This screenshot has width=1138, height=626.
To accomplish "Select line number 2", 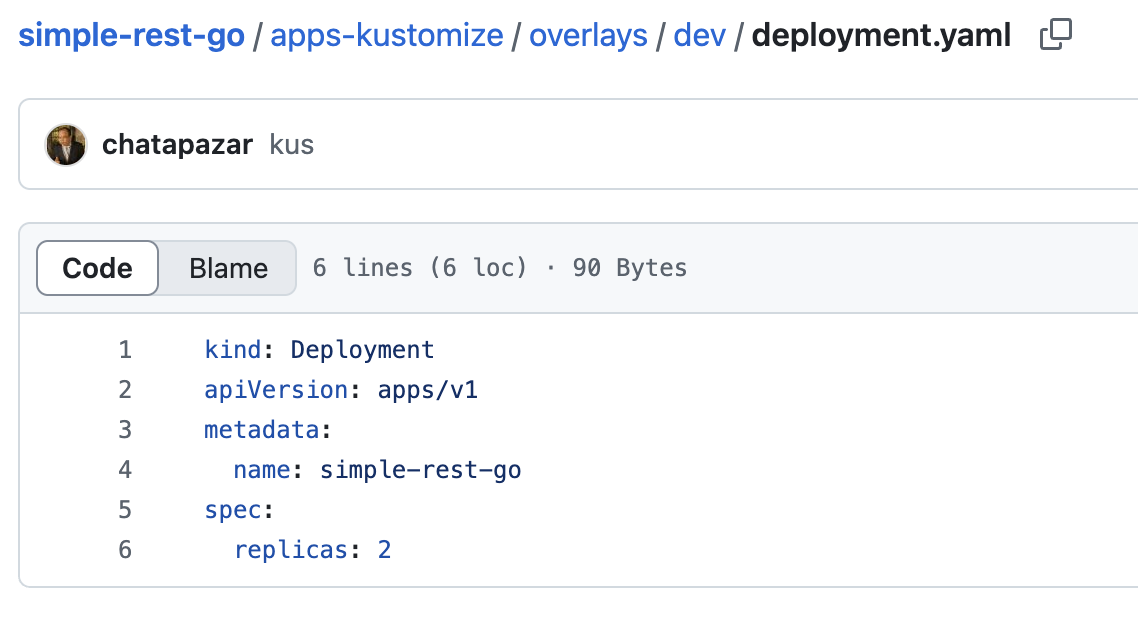I will tap(125, 390).
